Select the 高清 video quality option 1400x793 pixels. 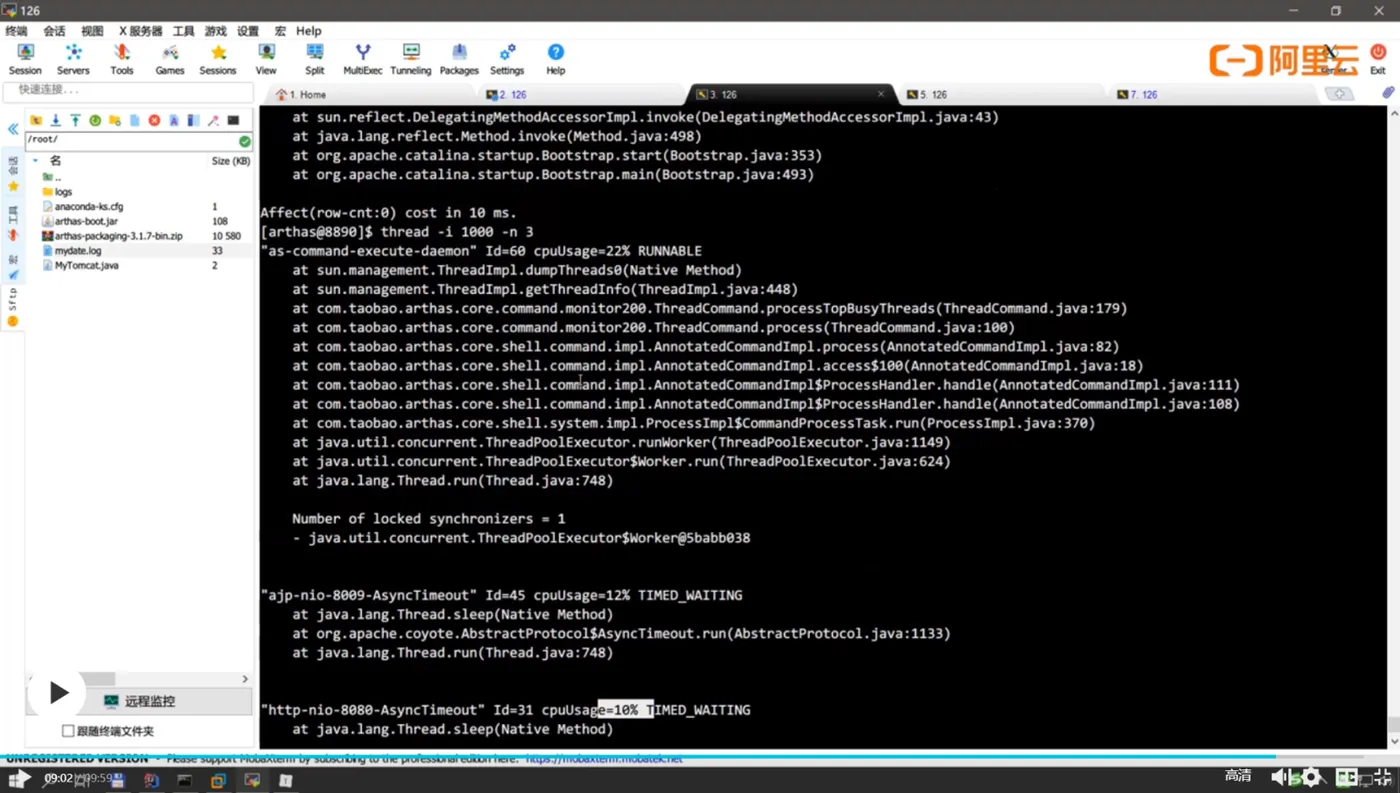pos(1238,776)
